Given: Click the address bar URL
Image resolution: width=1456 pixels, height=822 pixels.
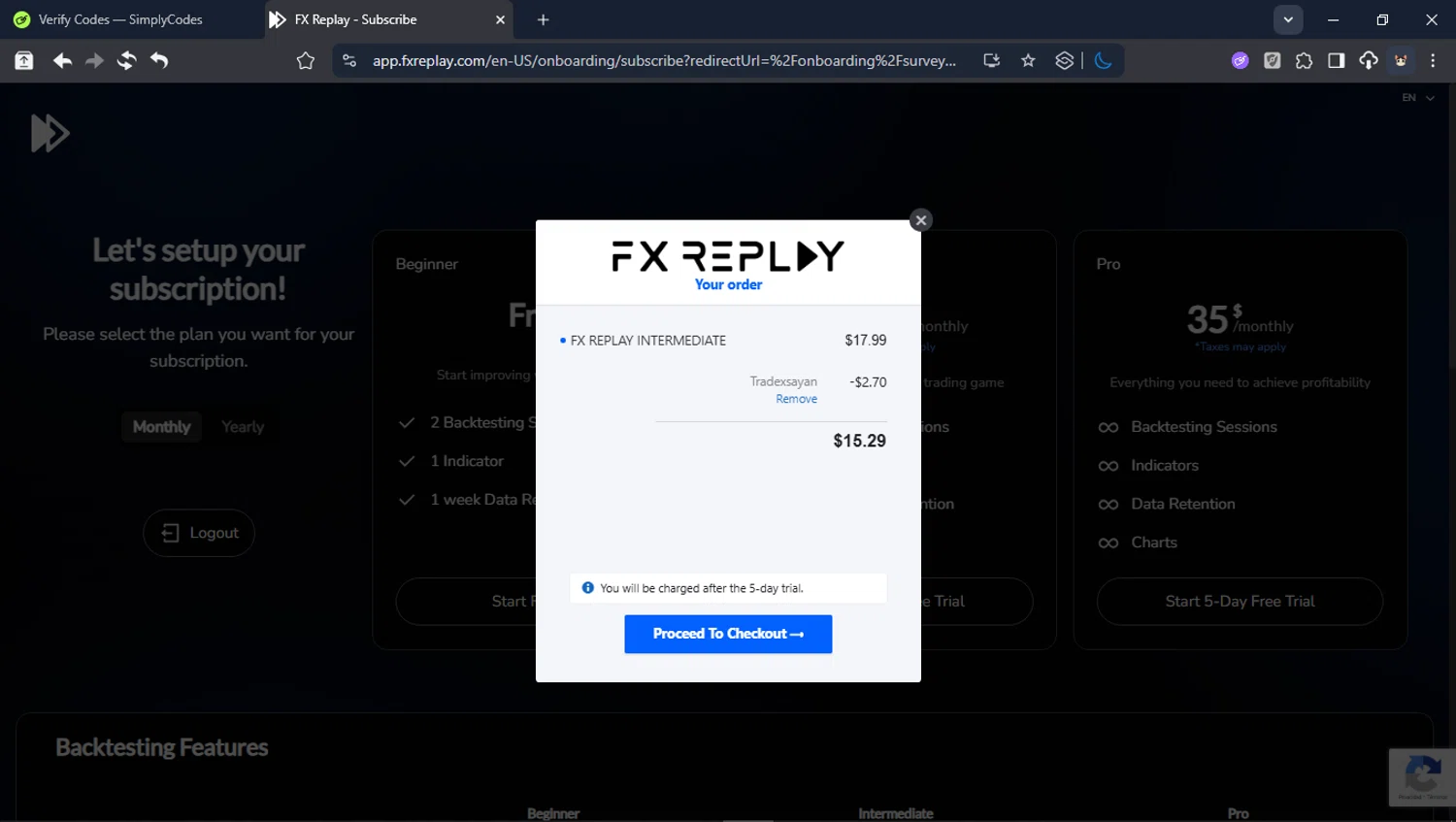Looking at the screenshot, I should pyautogui.click(x=664, y=60).
